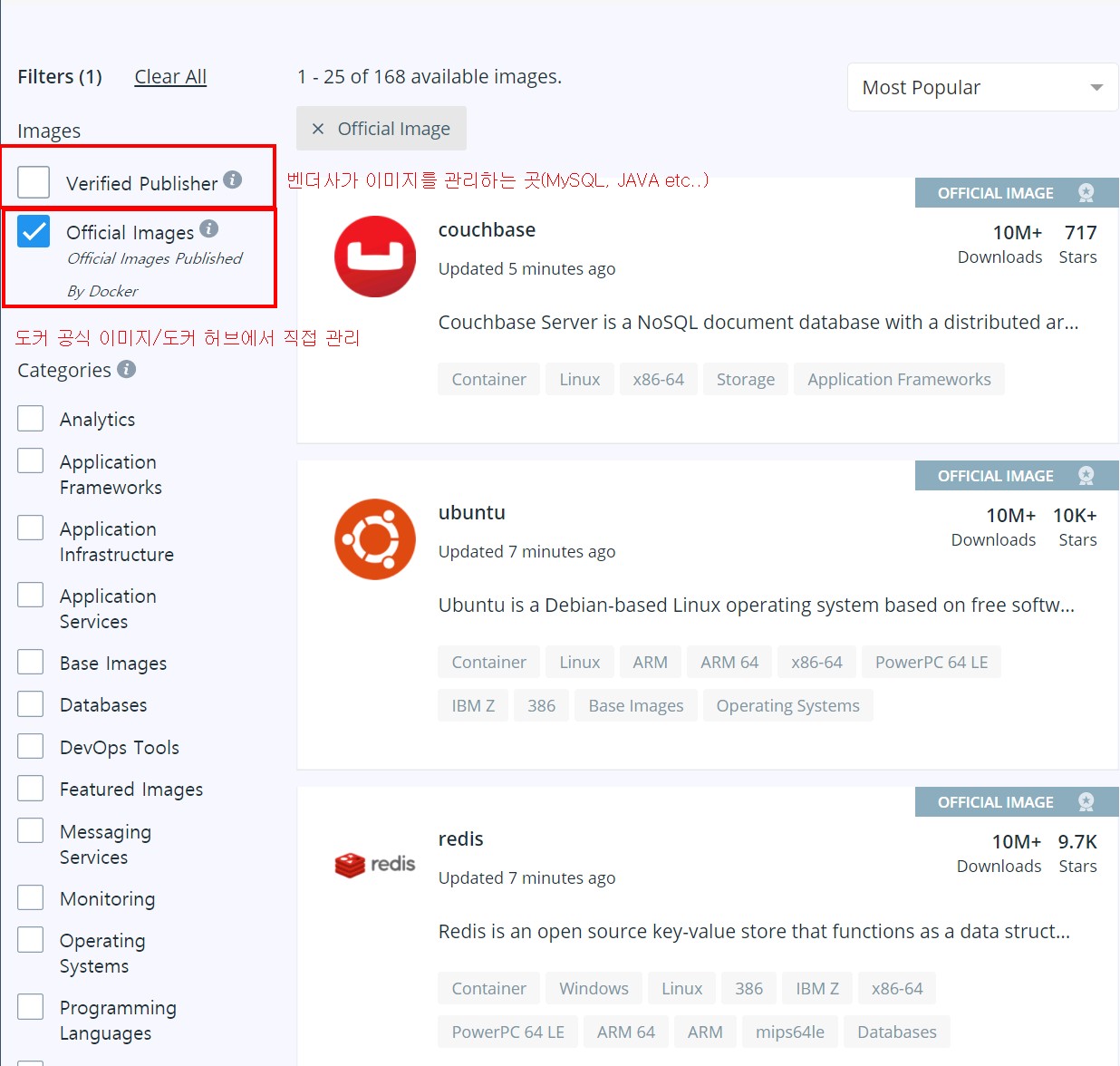Click couchbase description text
1120x1066 pixels.
tap(758, 322)
